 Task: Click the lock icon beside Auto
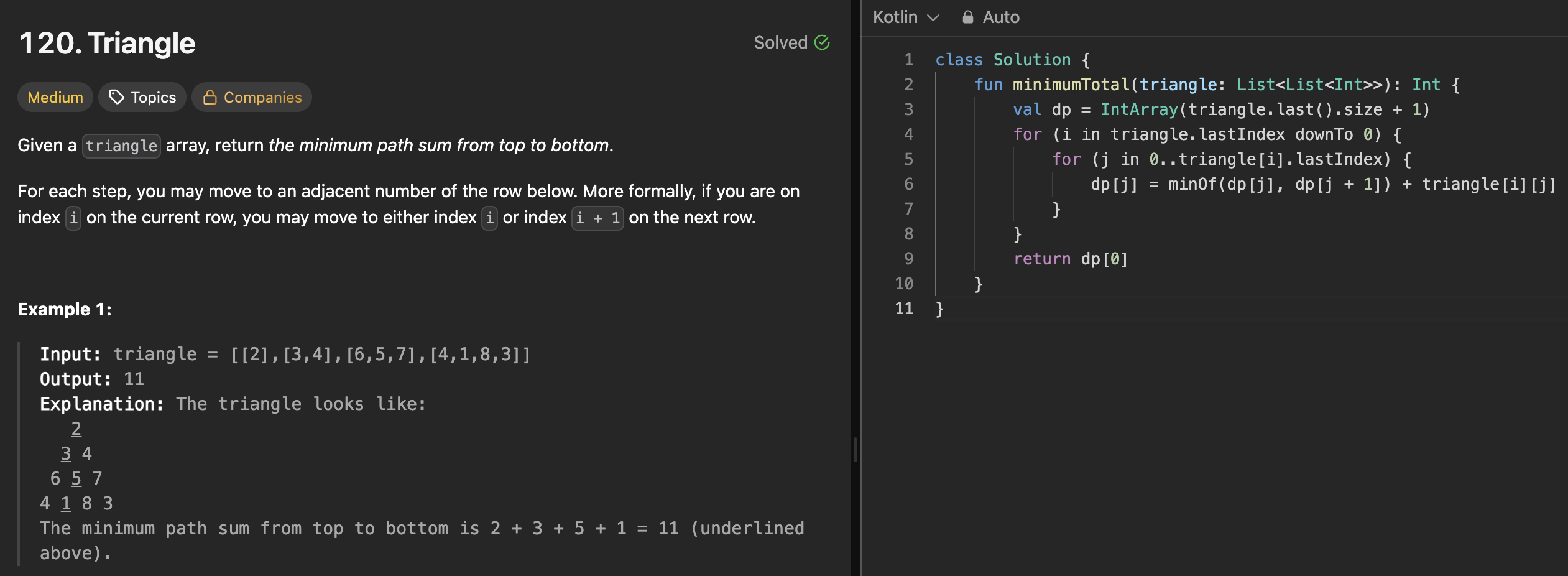967,17
